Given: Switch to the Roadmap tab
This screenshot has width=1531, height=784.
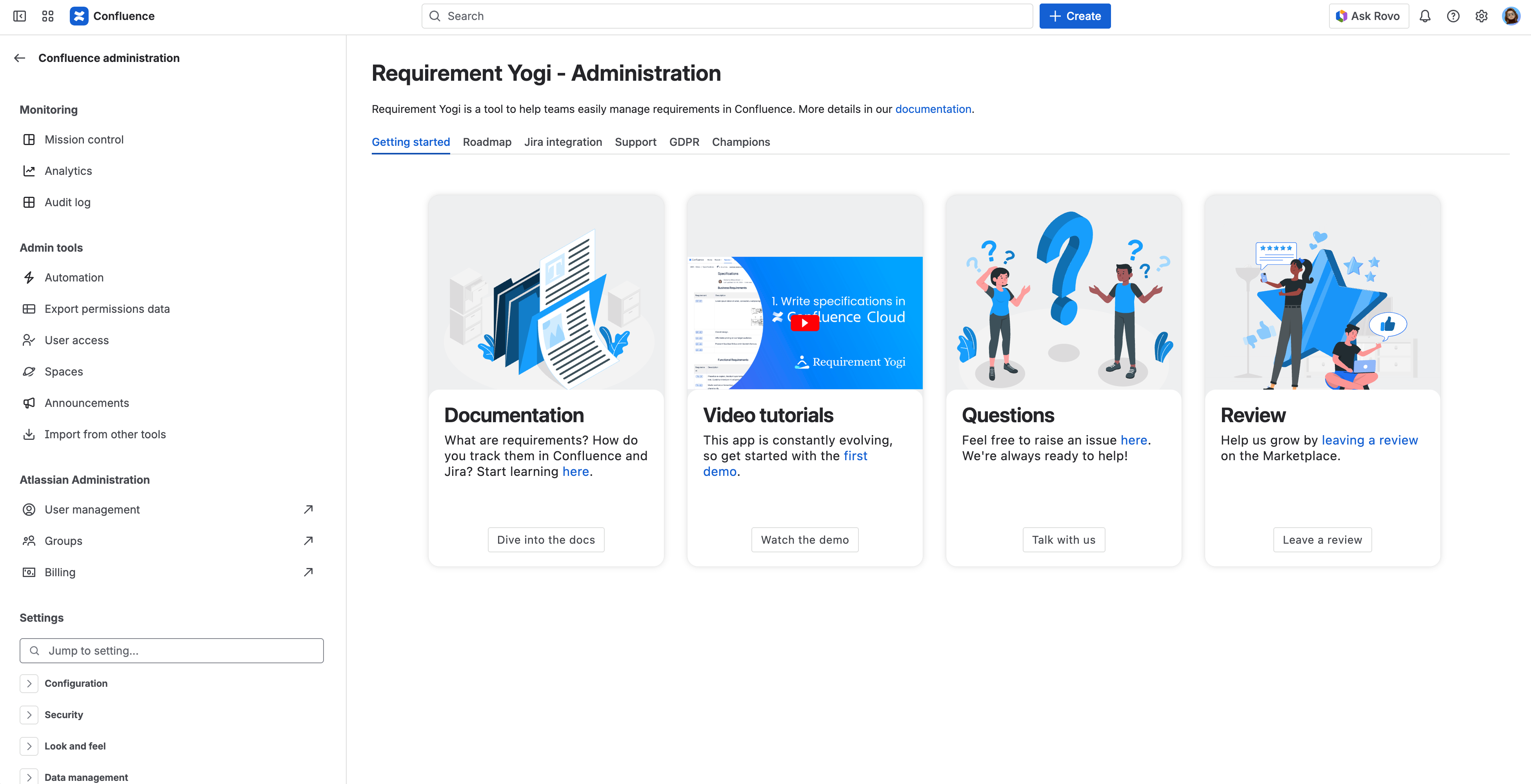Looking at the screenshot, I should tap(487, 142).
